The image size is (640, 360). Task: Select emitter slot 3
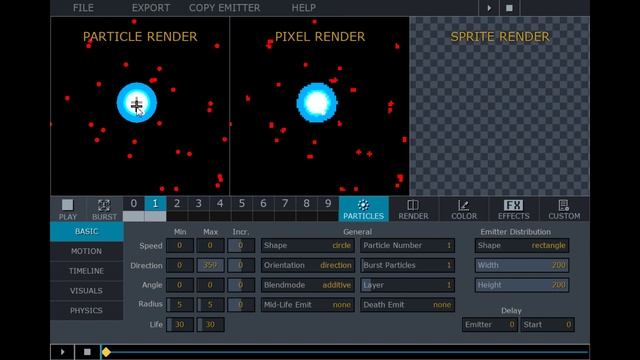pos(198,204)
